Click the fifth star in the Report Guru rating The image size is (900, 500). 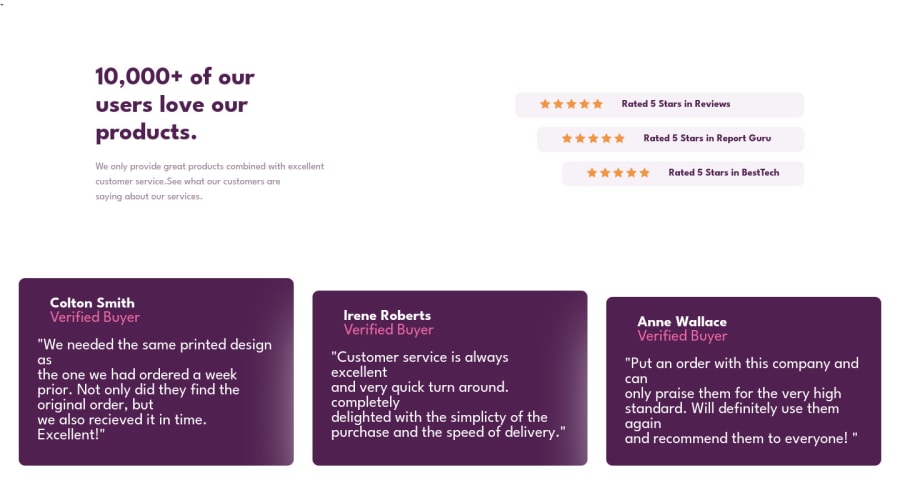619,138
